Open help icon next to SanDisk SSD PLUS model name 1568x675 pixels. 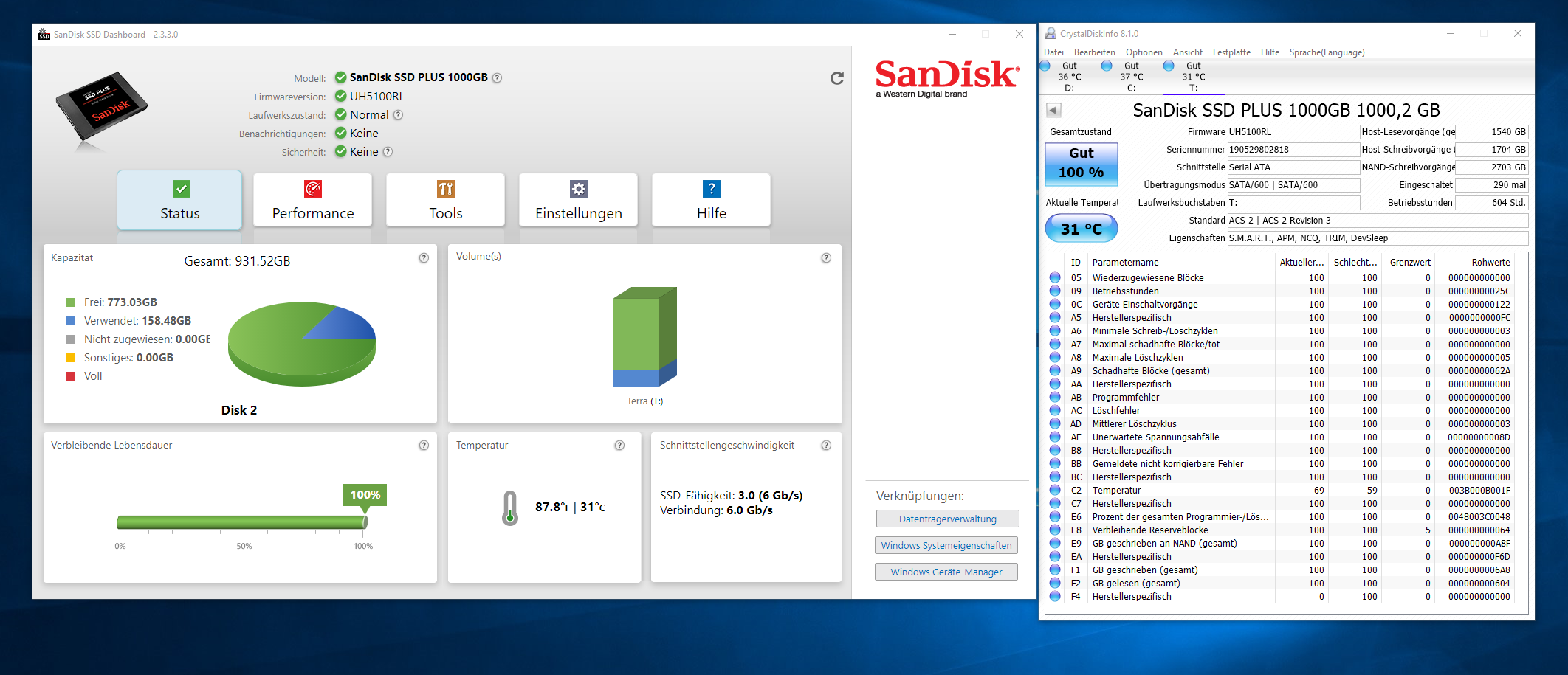click(x=497, y=77)
